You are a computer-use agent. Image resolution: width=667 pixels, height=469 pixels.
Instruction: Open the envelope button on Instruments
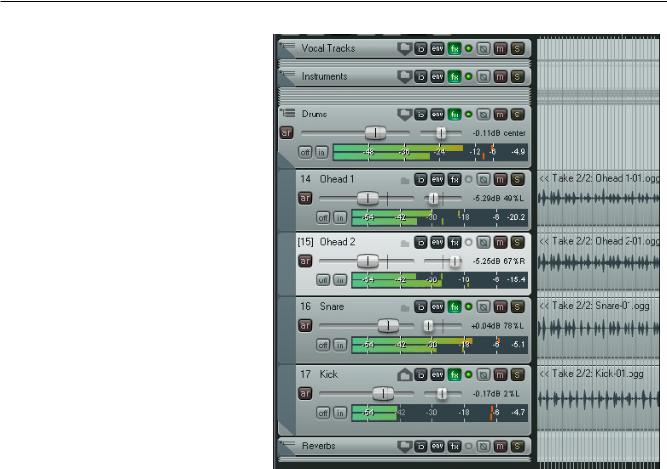point(437,77)
